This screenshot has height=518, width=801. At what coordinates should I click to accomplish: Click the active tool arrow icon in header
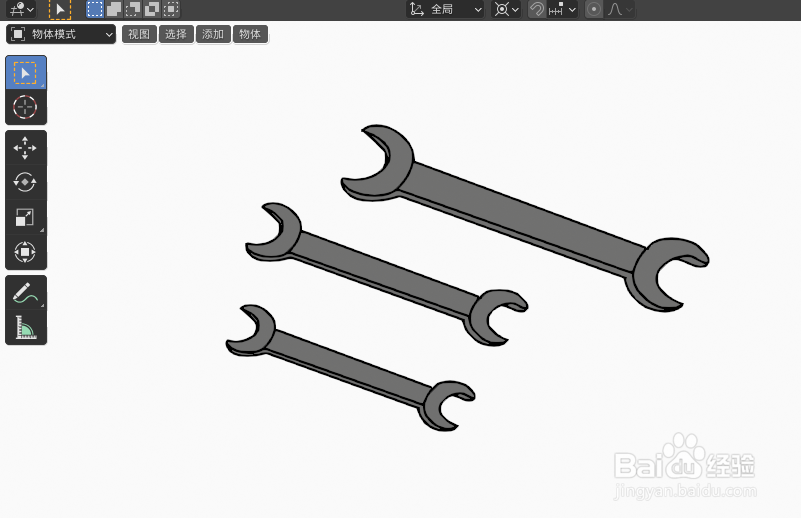pos(60,9)
